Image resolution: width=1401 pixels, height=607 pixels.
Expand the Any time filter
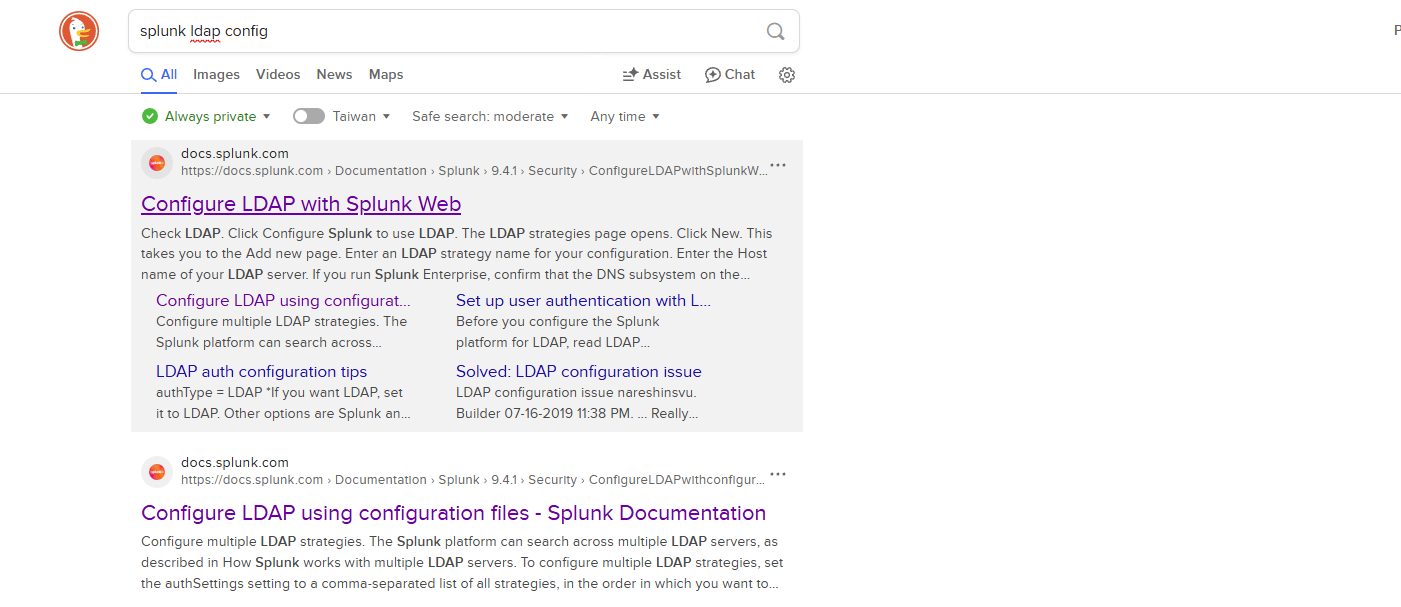(625, 117)
